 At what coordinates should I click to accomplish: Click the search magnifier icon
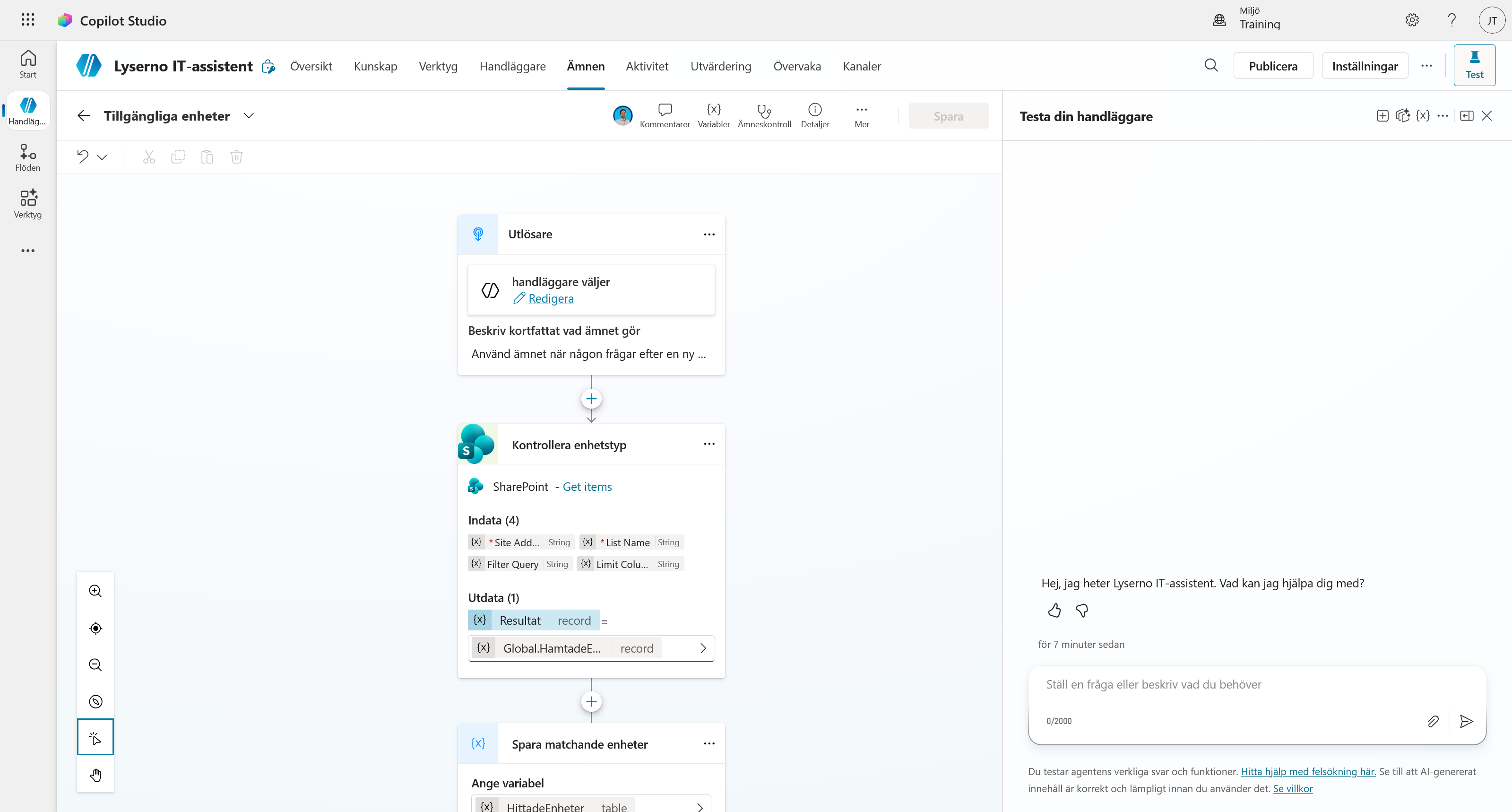tap(1211, 65)
